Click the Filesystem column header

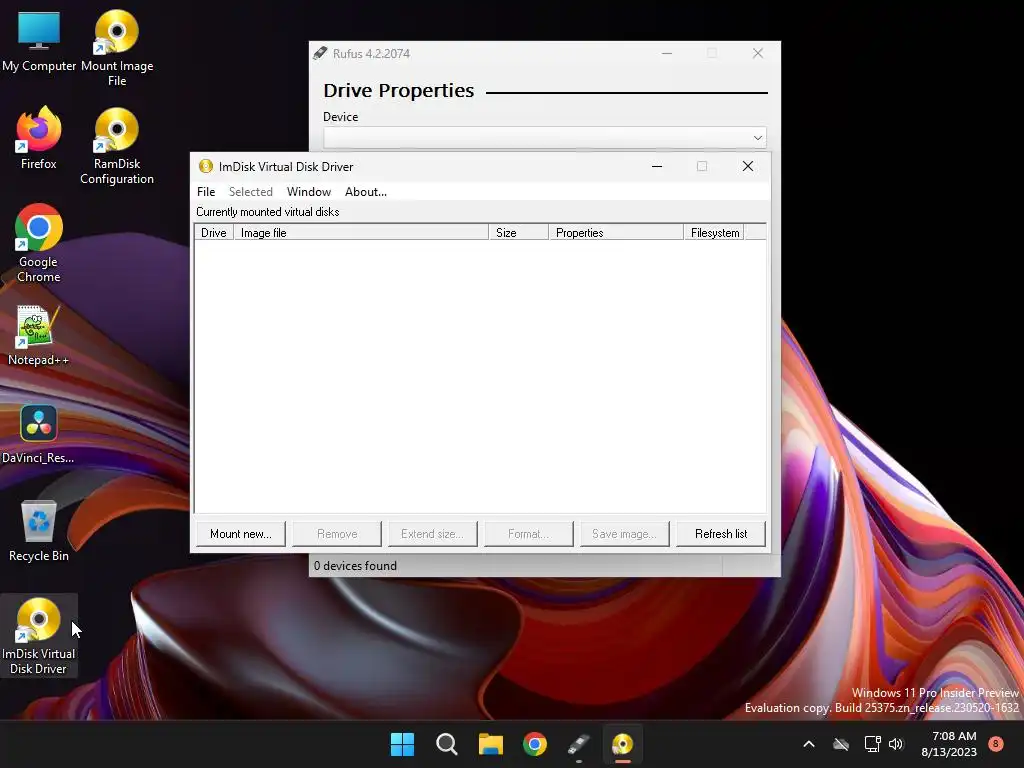click(x=714, y=232)
